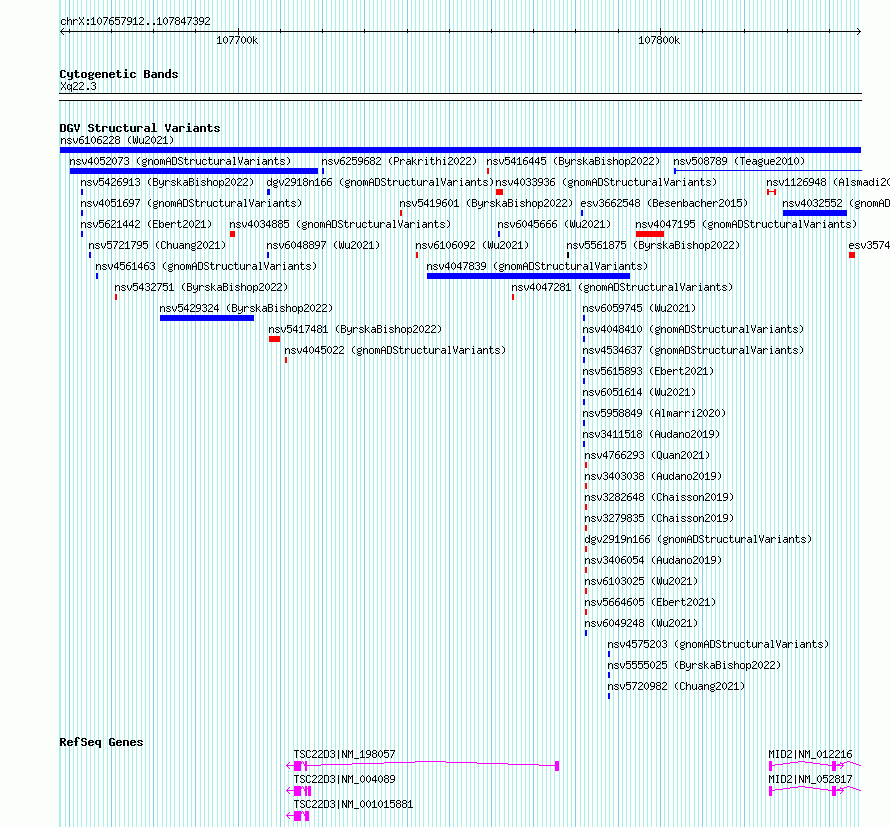Screen dimensions: 890x827
Task: Open nsv6051614 (Wu2021) variant
Action: [x=639, y=392]
